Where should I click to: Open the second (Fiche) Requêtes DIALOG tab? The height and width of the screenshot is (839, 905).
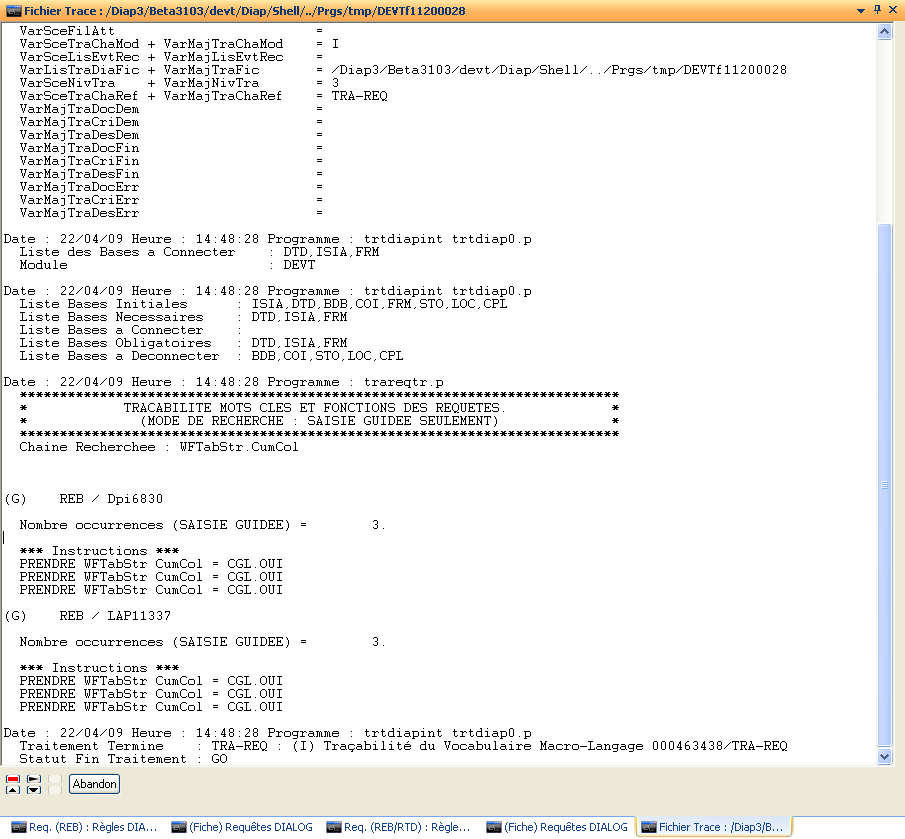(556, 827)
